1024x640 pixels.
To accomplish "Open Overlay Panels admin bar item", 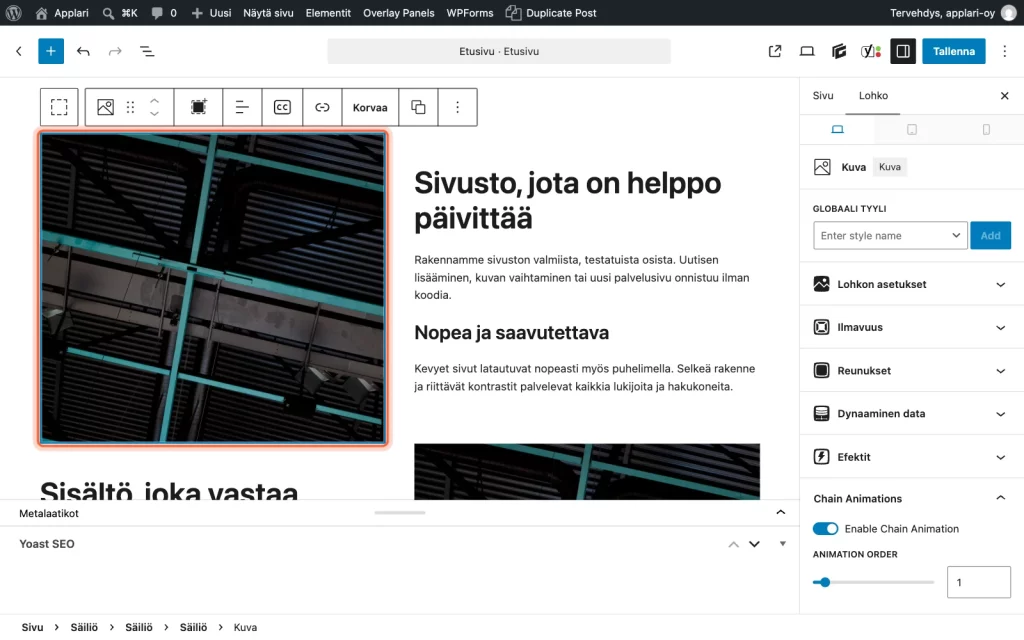I will pos(398,12).
